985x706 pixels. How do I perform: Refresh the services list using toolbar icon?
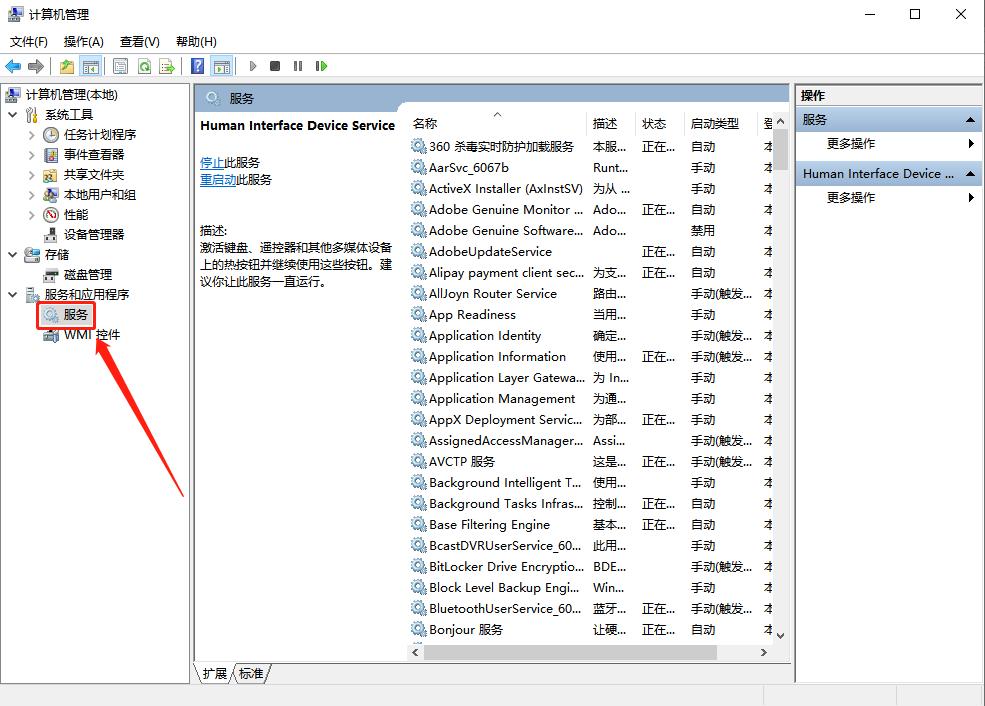tap(143, 65)
